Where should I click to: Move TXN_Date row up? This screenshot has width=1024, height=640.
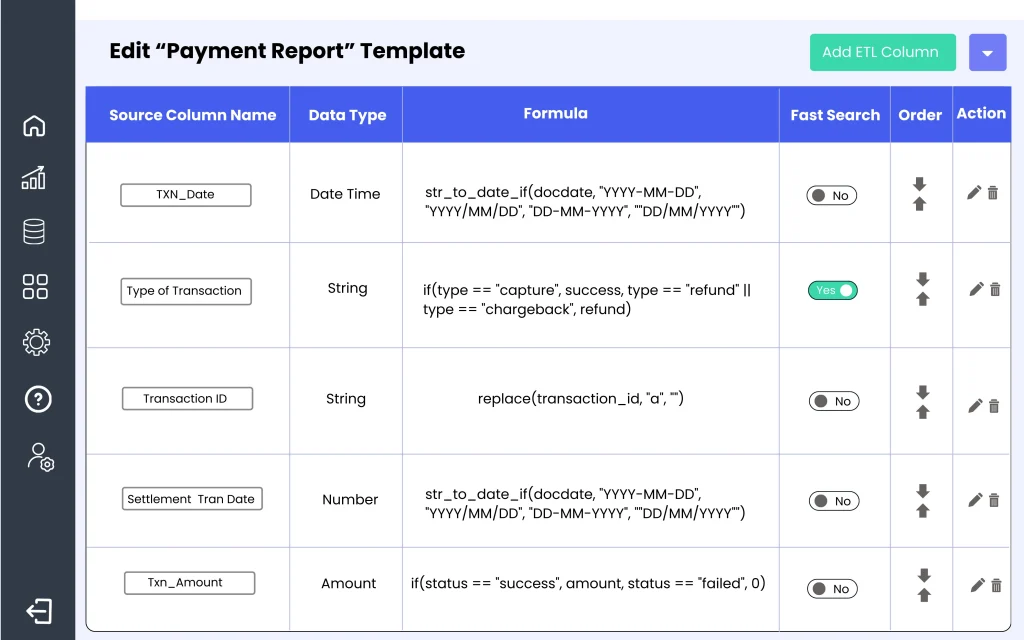pyautogui.click(x=920, y=204)
